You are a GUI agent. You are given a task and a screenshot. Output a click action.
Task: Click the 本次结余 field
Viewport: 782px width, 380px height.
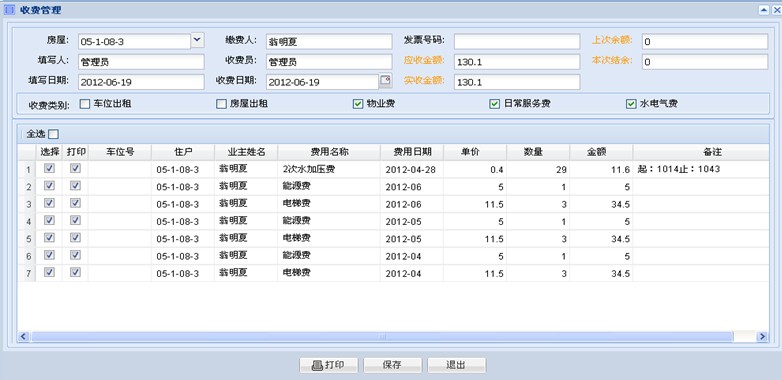click(705, 62)
